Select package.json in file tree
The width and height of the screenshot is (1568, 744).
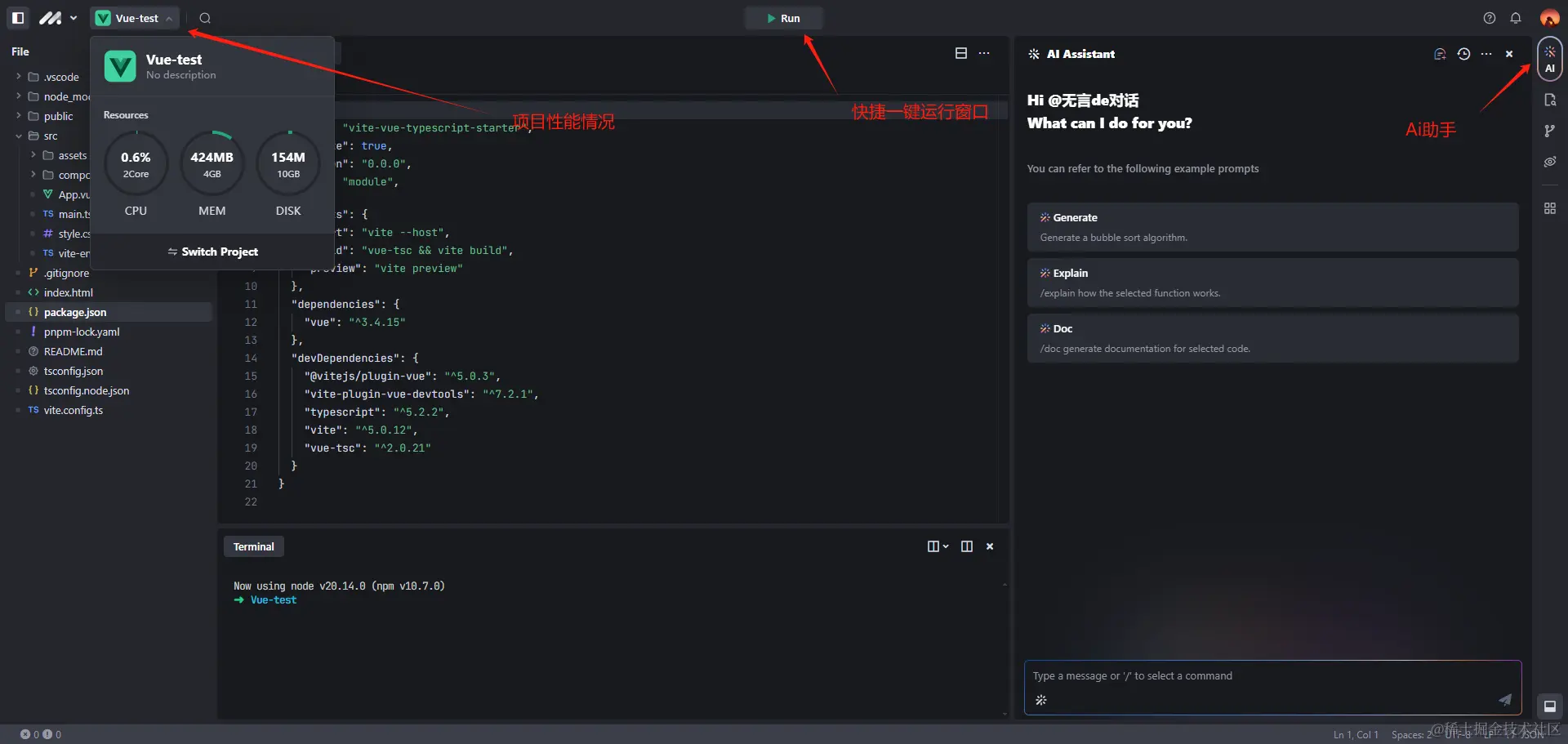(109, 312)
